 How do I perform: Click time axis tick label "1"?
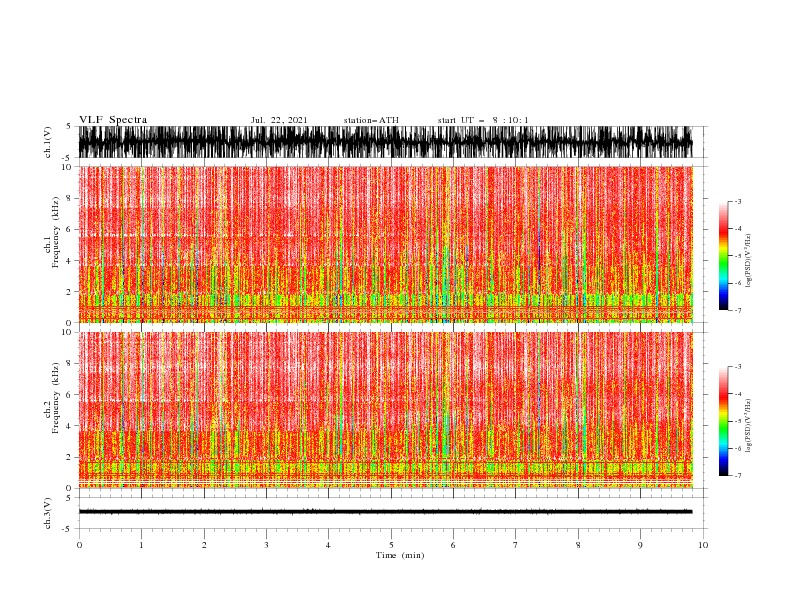coord(141,545)
